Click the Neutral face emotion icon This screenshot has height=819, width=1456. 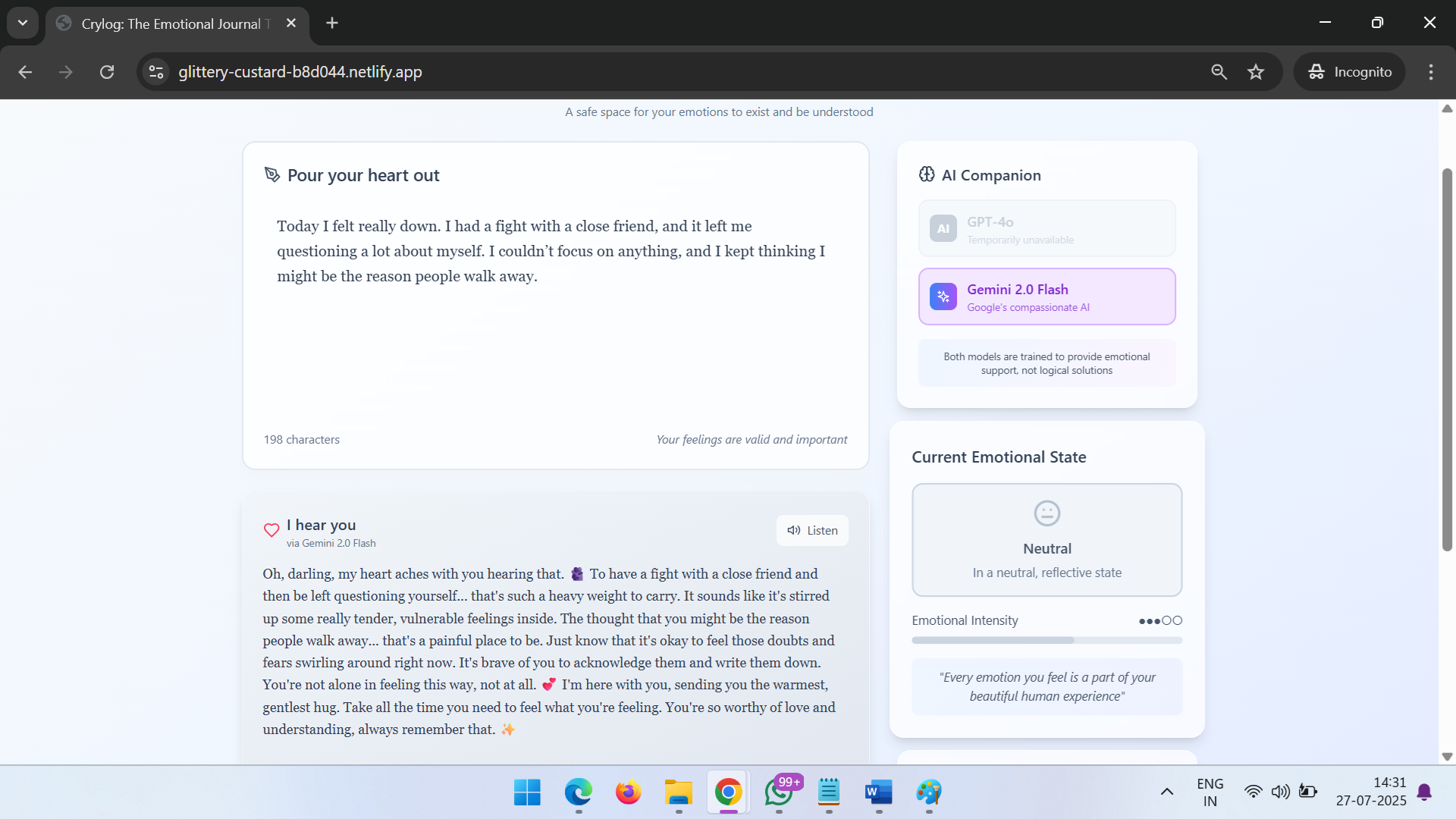(x=1046, y=513)
